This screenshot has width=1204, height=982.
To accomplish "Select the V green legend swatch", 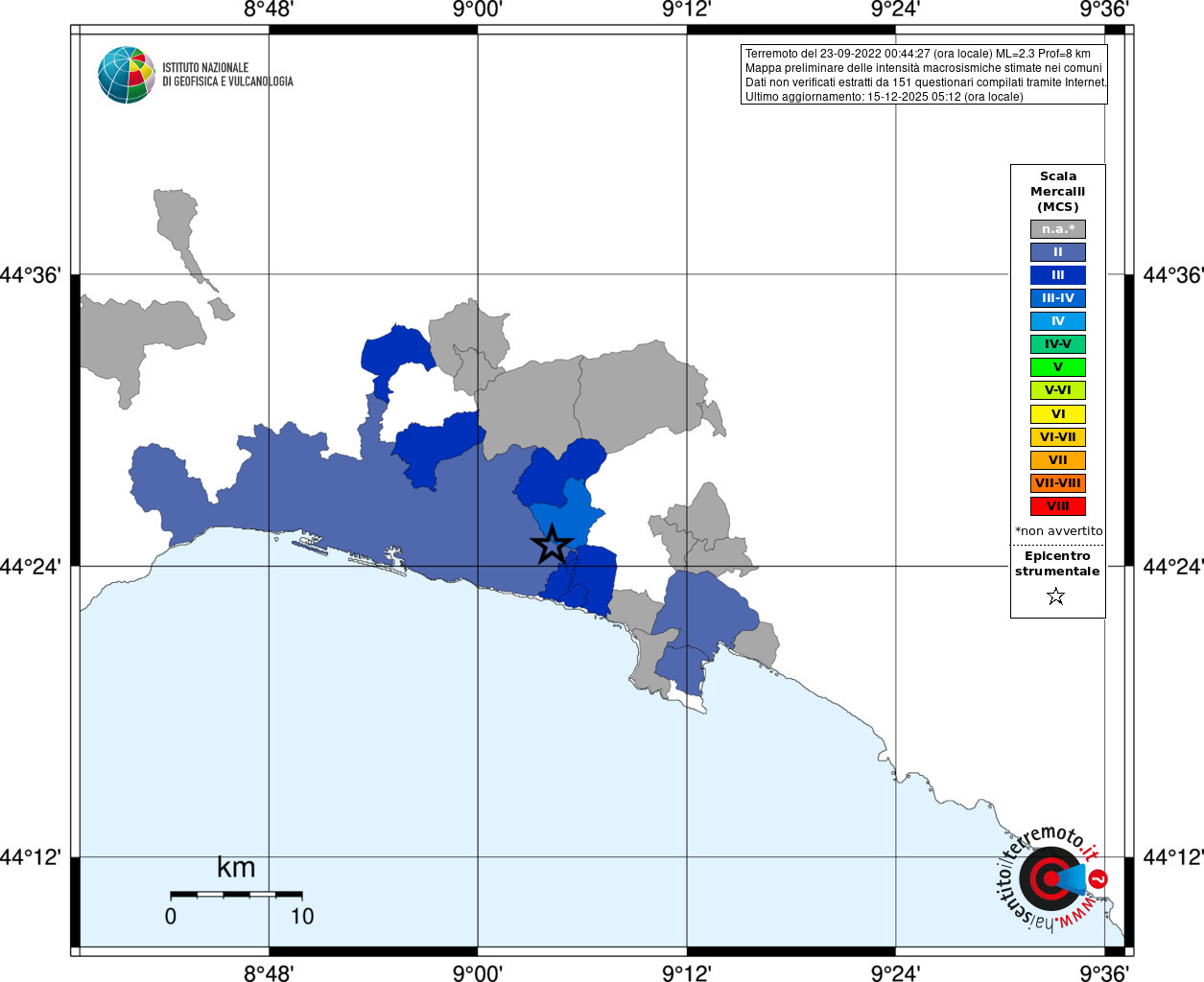I will [1058, 367].
